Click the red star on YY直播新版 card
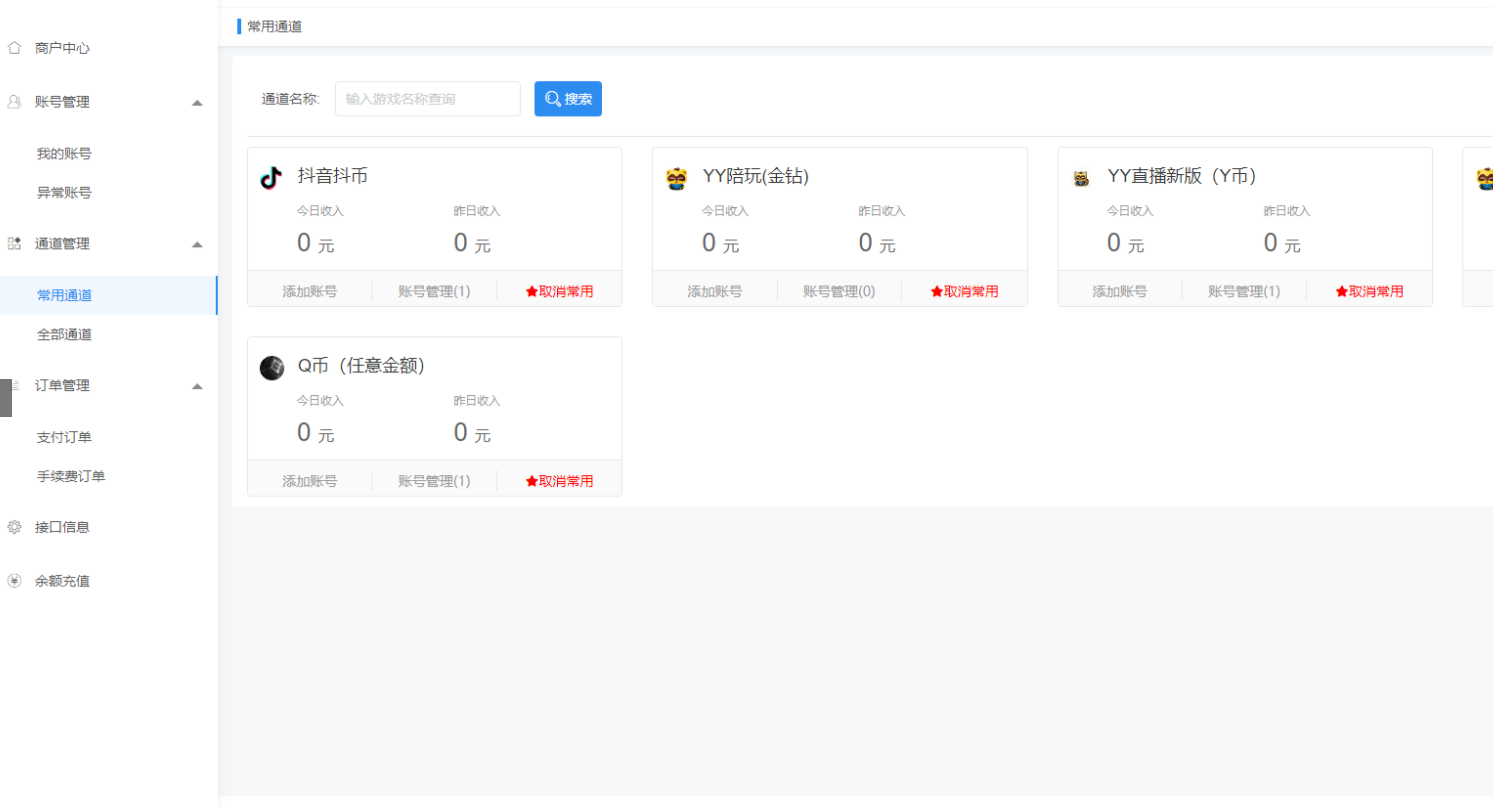 click(x=1341, y=292)
